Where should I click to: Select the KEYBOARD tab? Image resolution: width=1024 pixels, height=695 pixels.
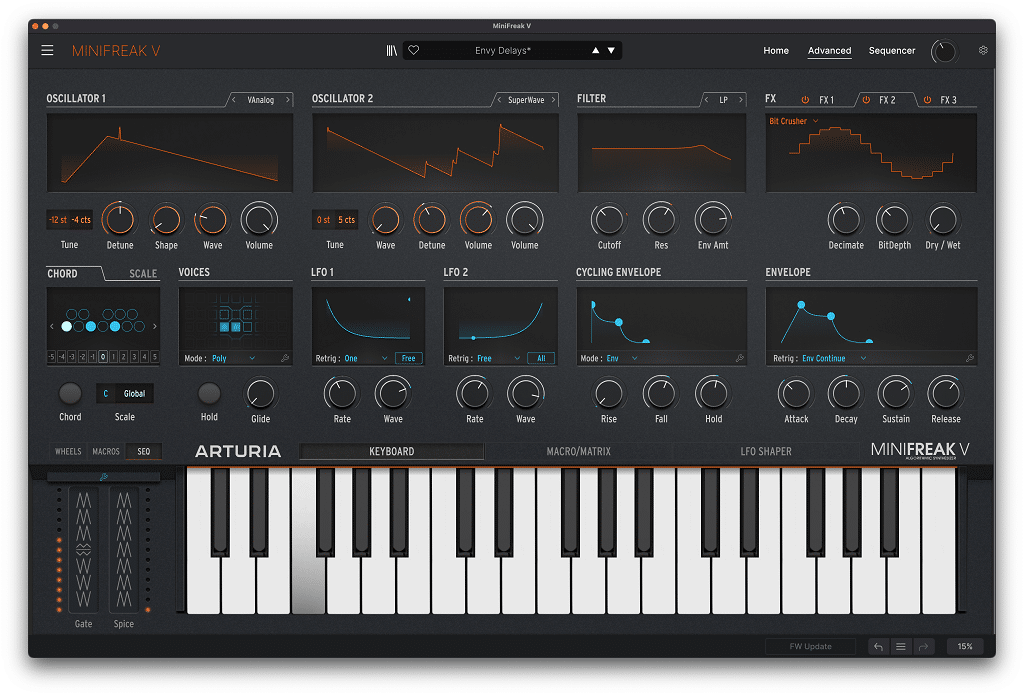tap(392, 451)
